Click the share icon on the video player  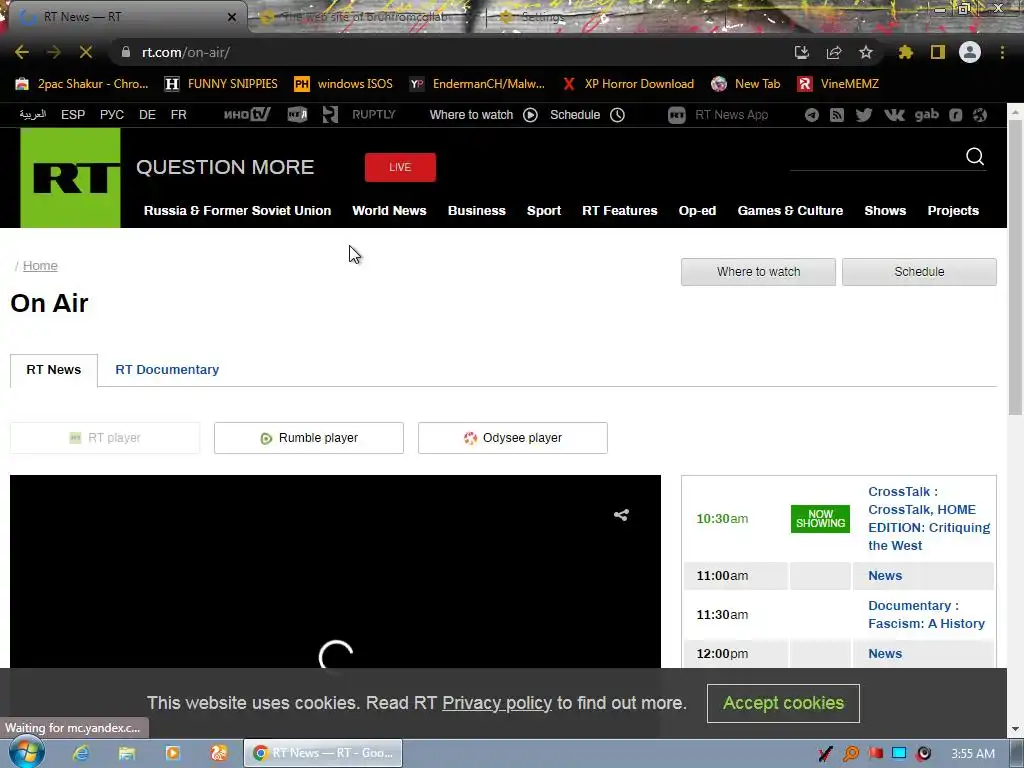click(x=621, y=515)
